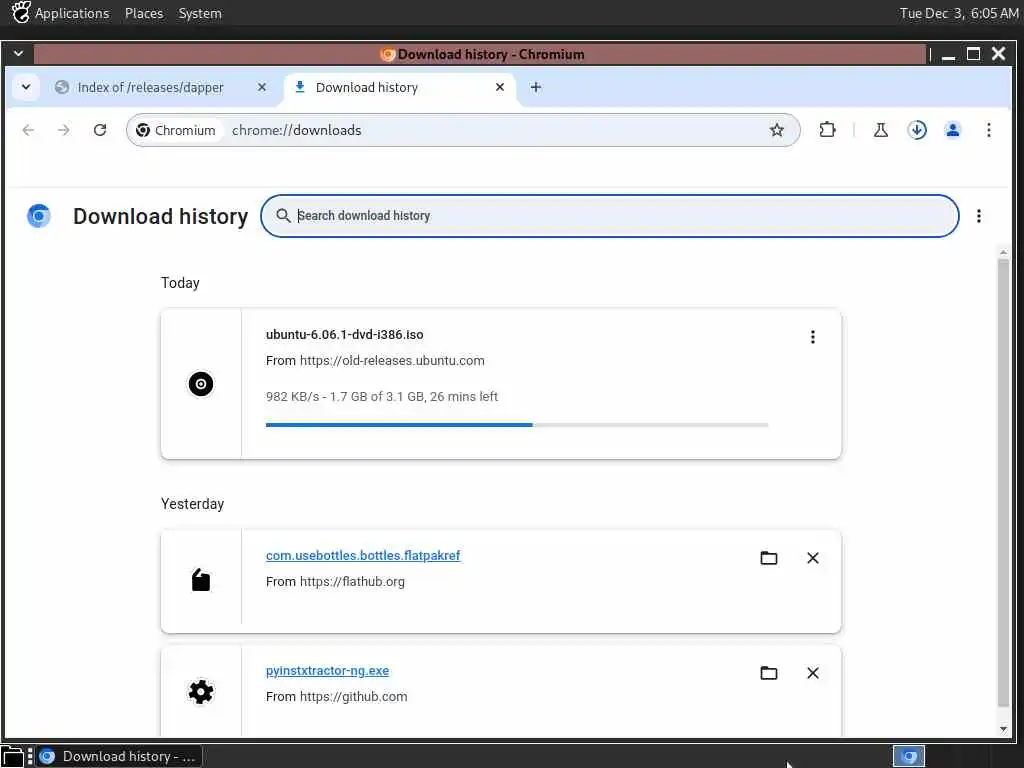Click the gear icon beside pyinstxtractor-ng.exe
The image size is (1024, 768).
200,692
